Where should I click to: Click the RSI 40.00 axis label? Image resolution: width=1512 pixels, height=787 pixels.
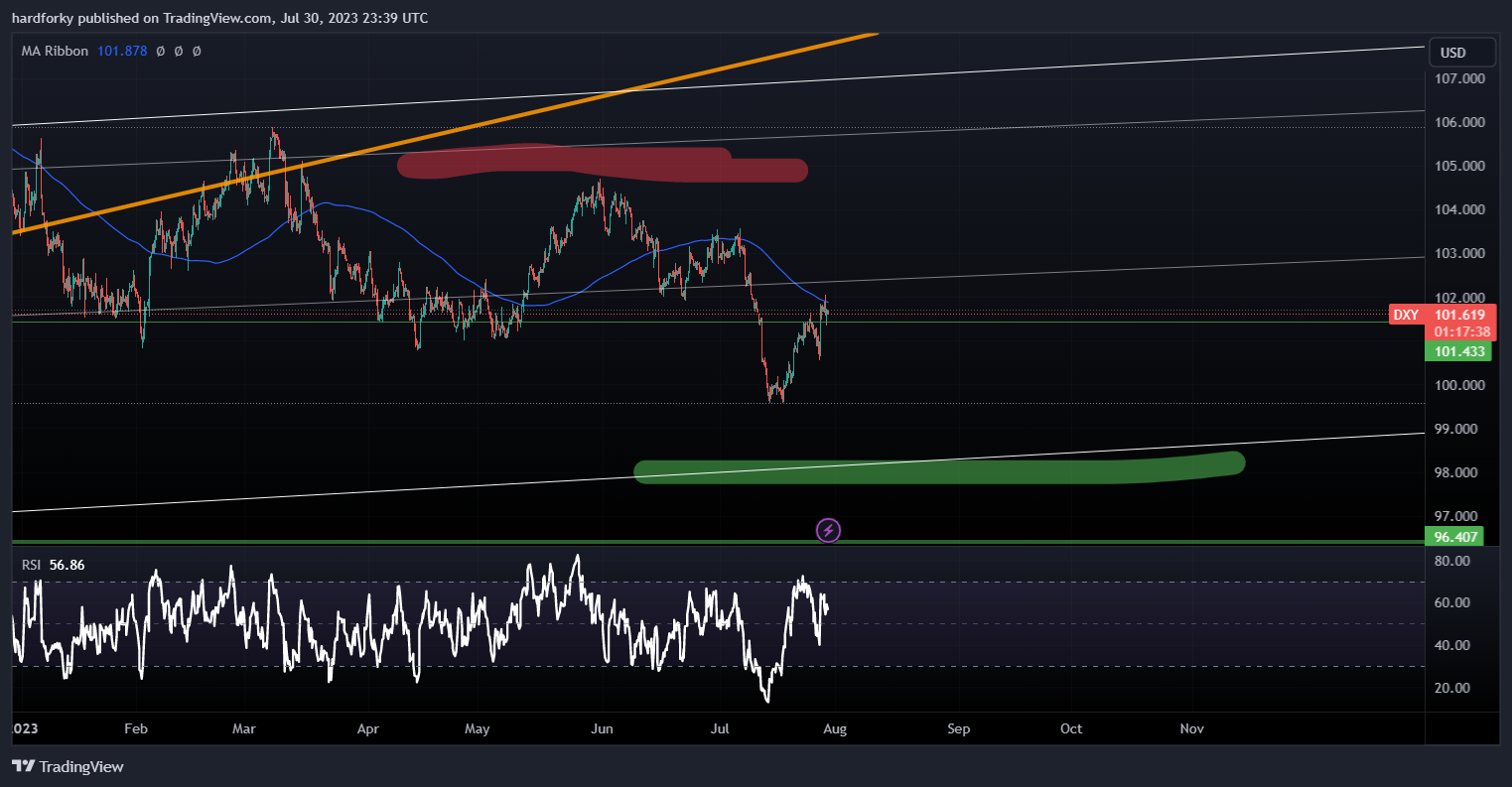click(1452, 645)
